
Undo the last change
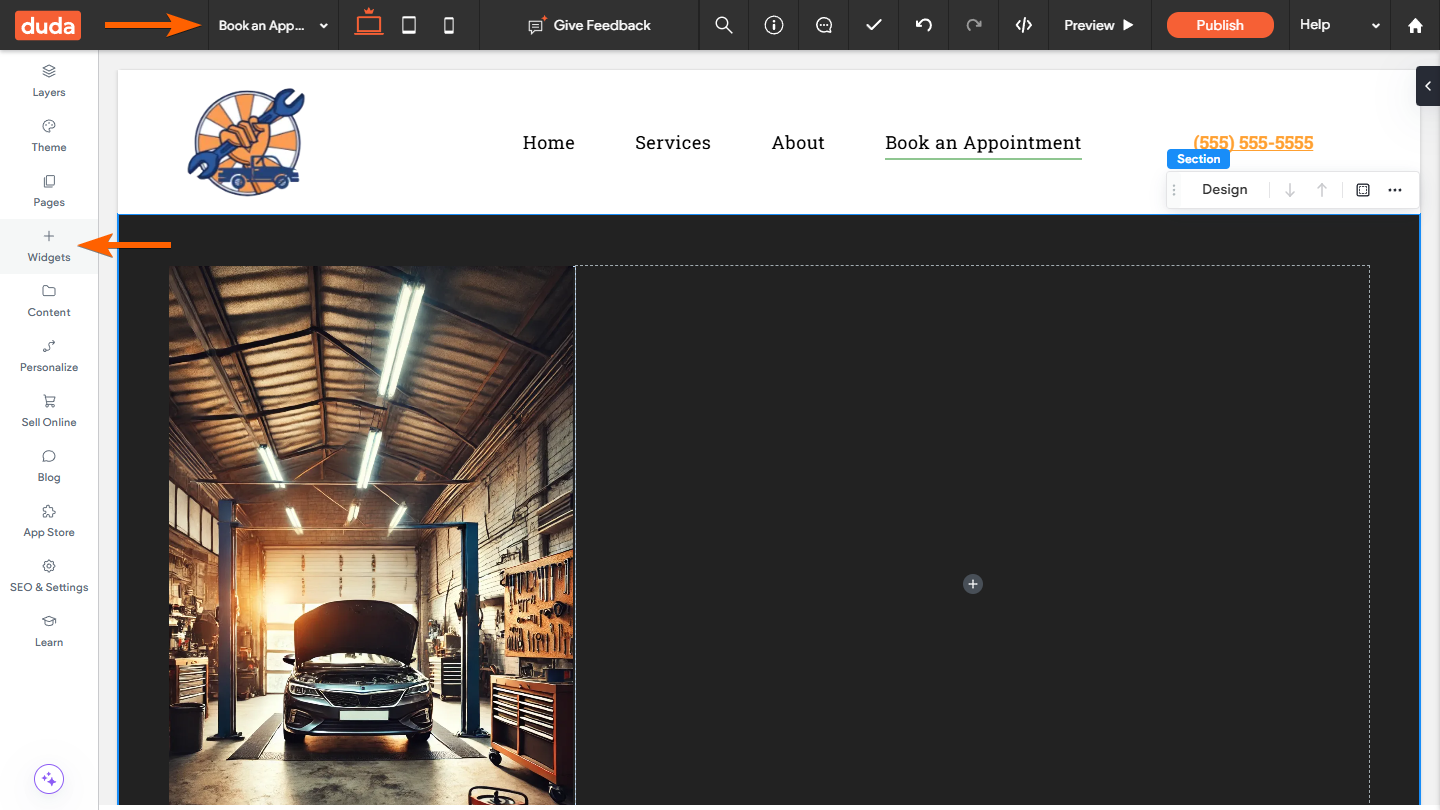[924, 25]
